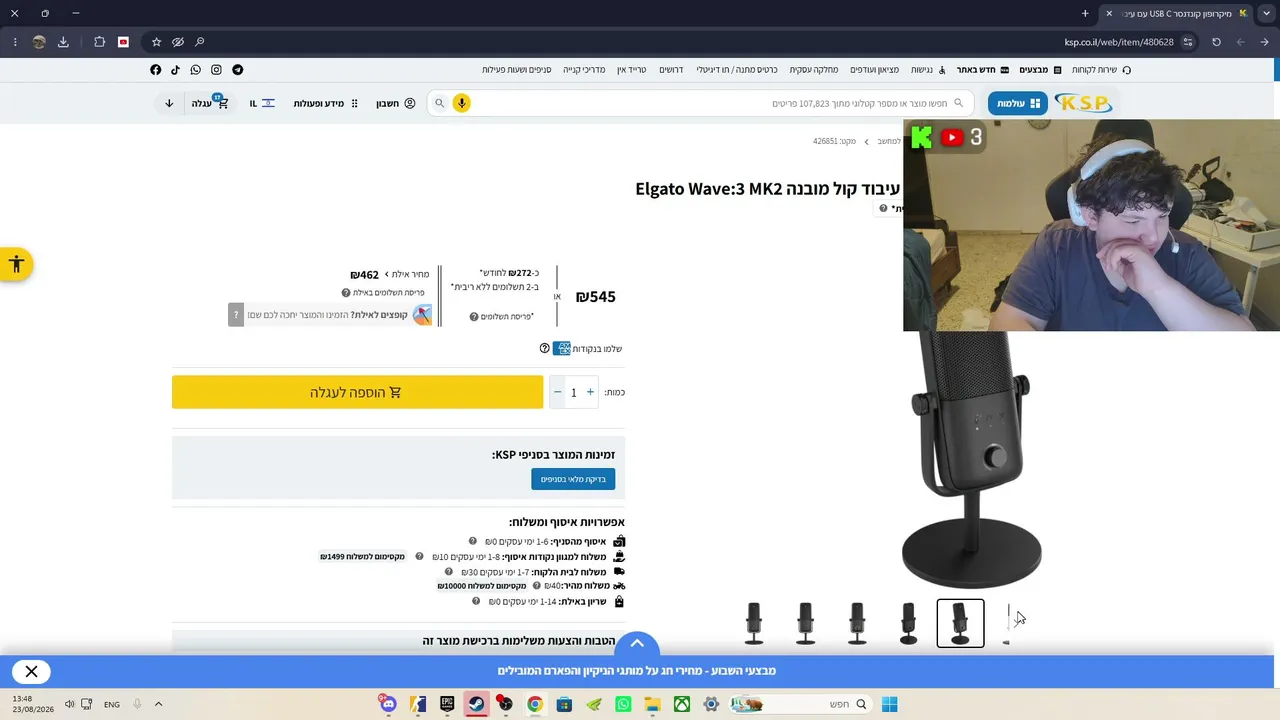
Task: Open the חשבון account menu
Action: 395,103
